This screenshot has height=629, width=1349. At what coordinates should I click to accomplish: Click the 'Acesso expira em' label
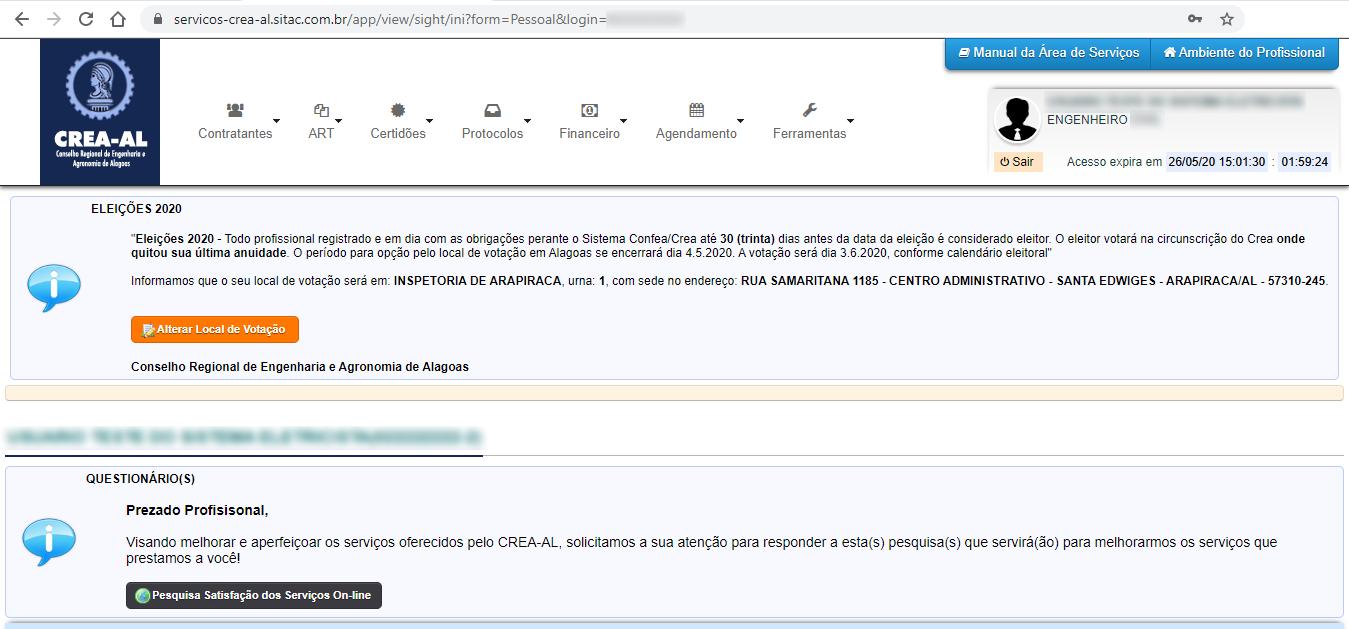[1115, 162]
